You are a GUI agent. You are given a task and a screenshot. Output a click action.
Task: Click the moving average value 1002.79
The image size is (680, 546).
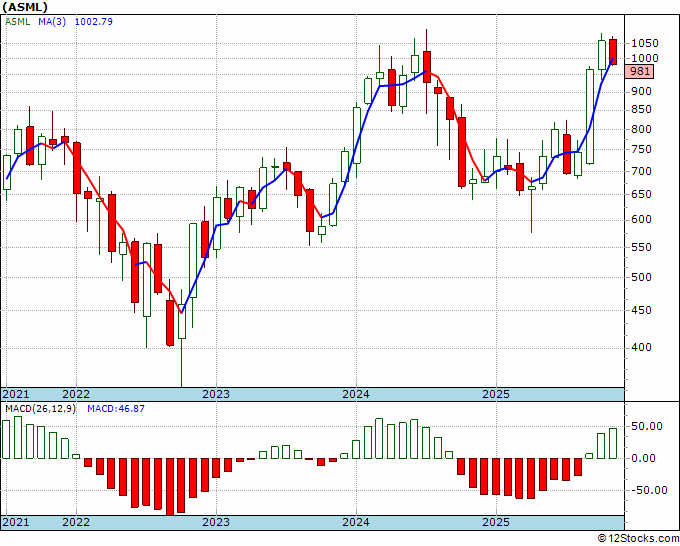[x=94, y=22]
